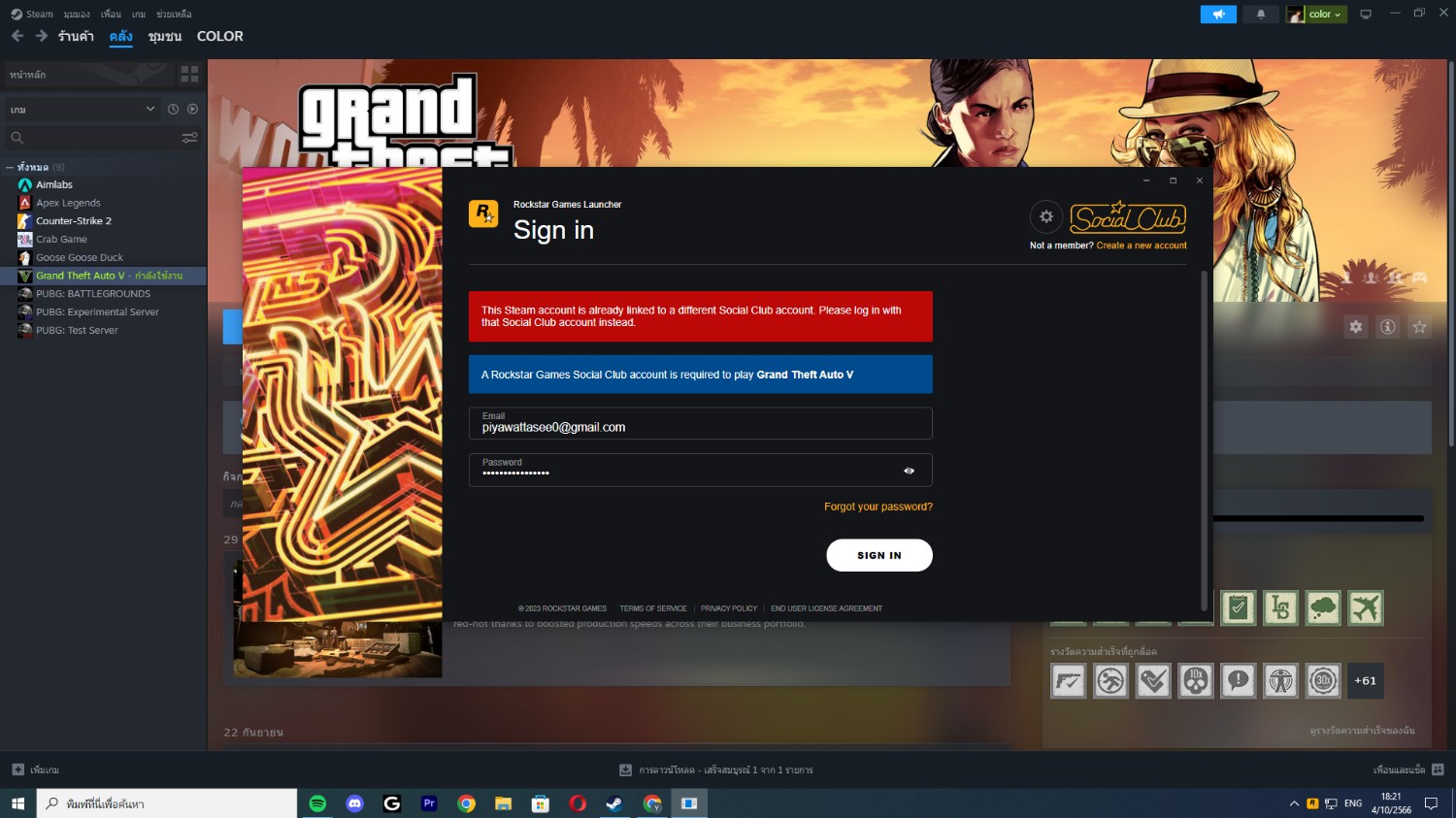Switch library to collections grid view
1456x818 pixels.
click(189, 74)
